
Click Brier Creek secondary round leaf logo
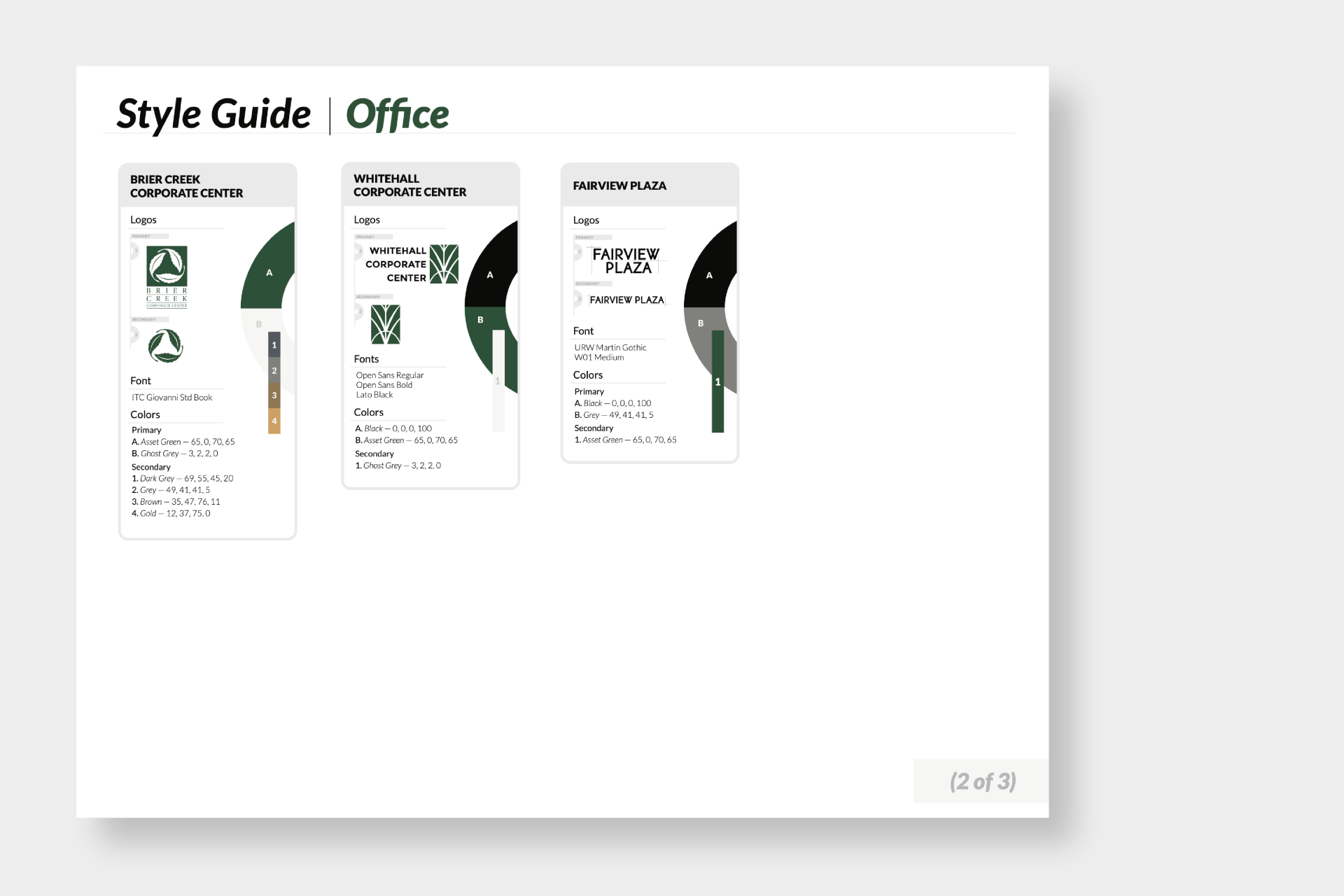[166, 346]
